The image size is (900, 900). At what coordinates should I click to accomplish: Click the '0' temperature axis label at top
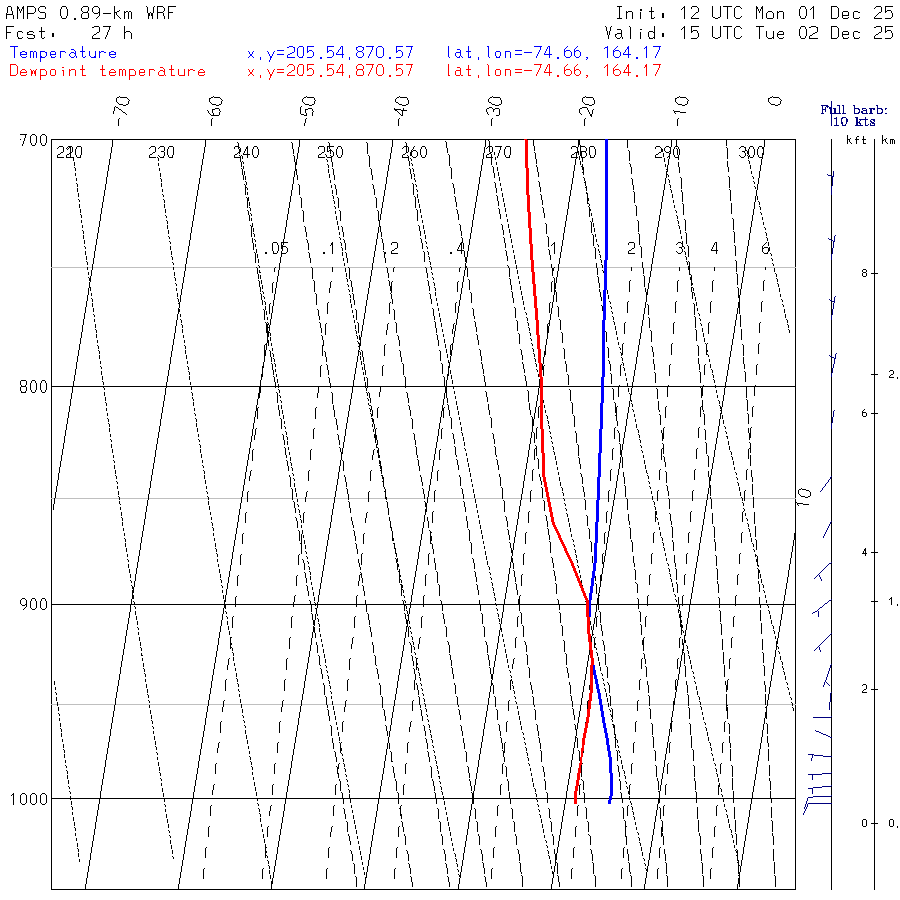[x=775, y=101]
